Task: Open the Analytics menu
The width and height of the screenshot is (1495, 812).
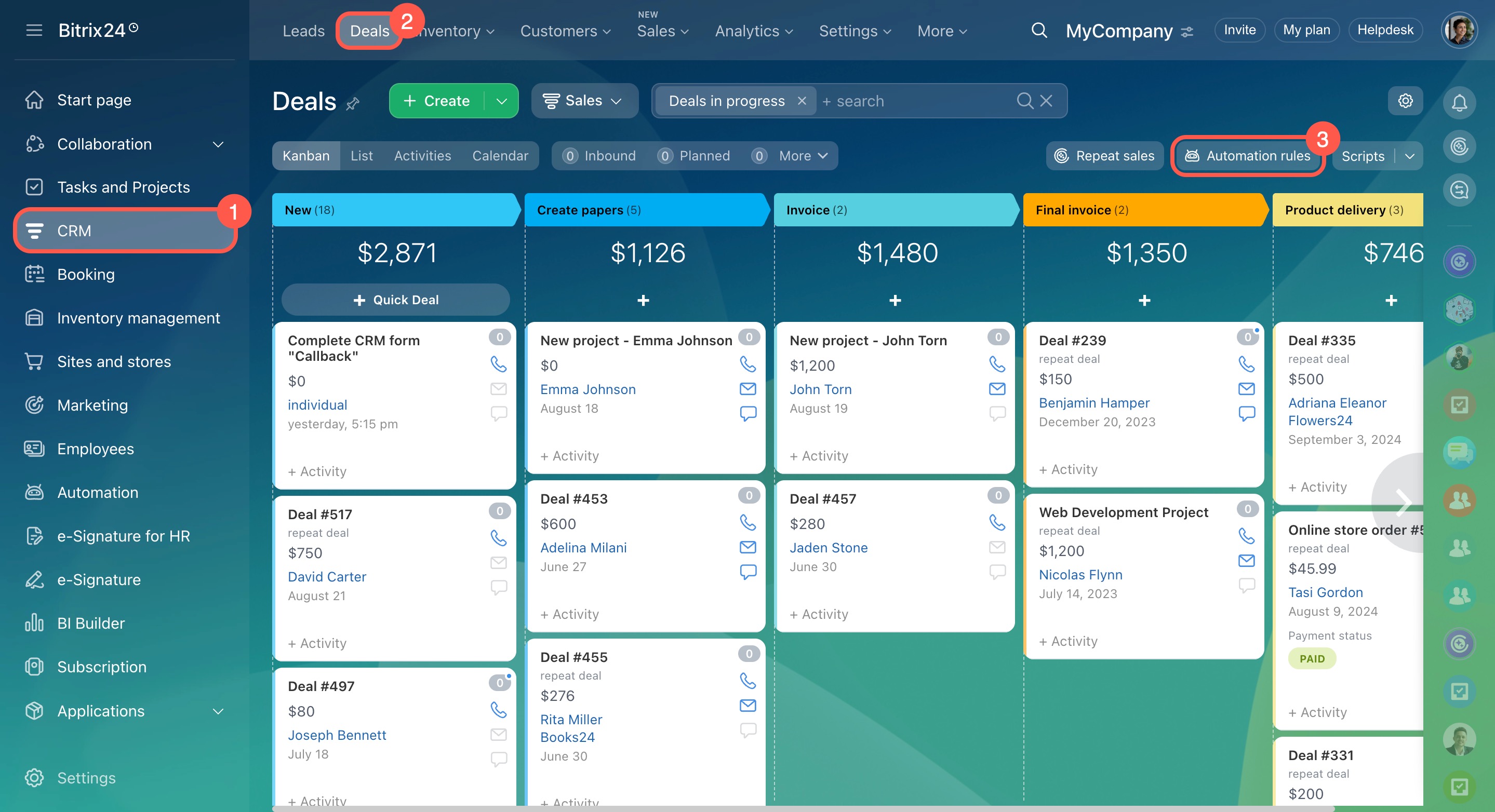Action: 753,31
